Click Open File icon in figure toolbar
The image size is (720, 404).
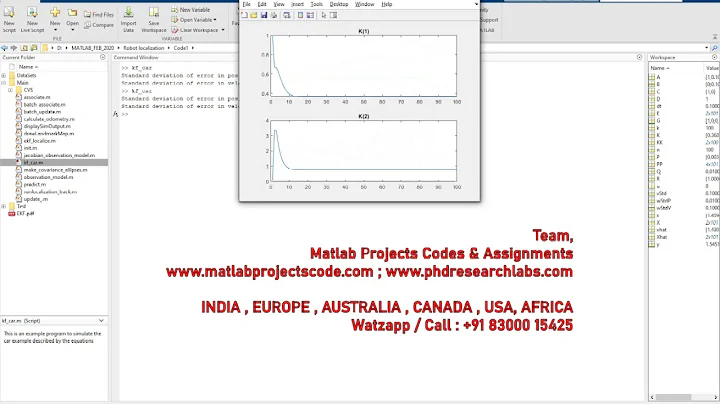click(254, 15)
